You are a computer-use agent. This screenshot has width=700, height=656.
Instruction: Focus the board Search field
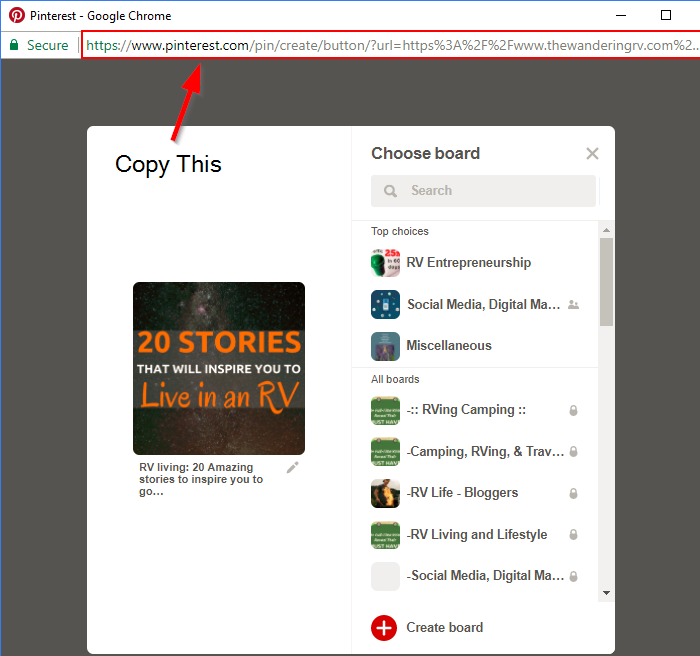pos(483,191)
